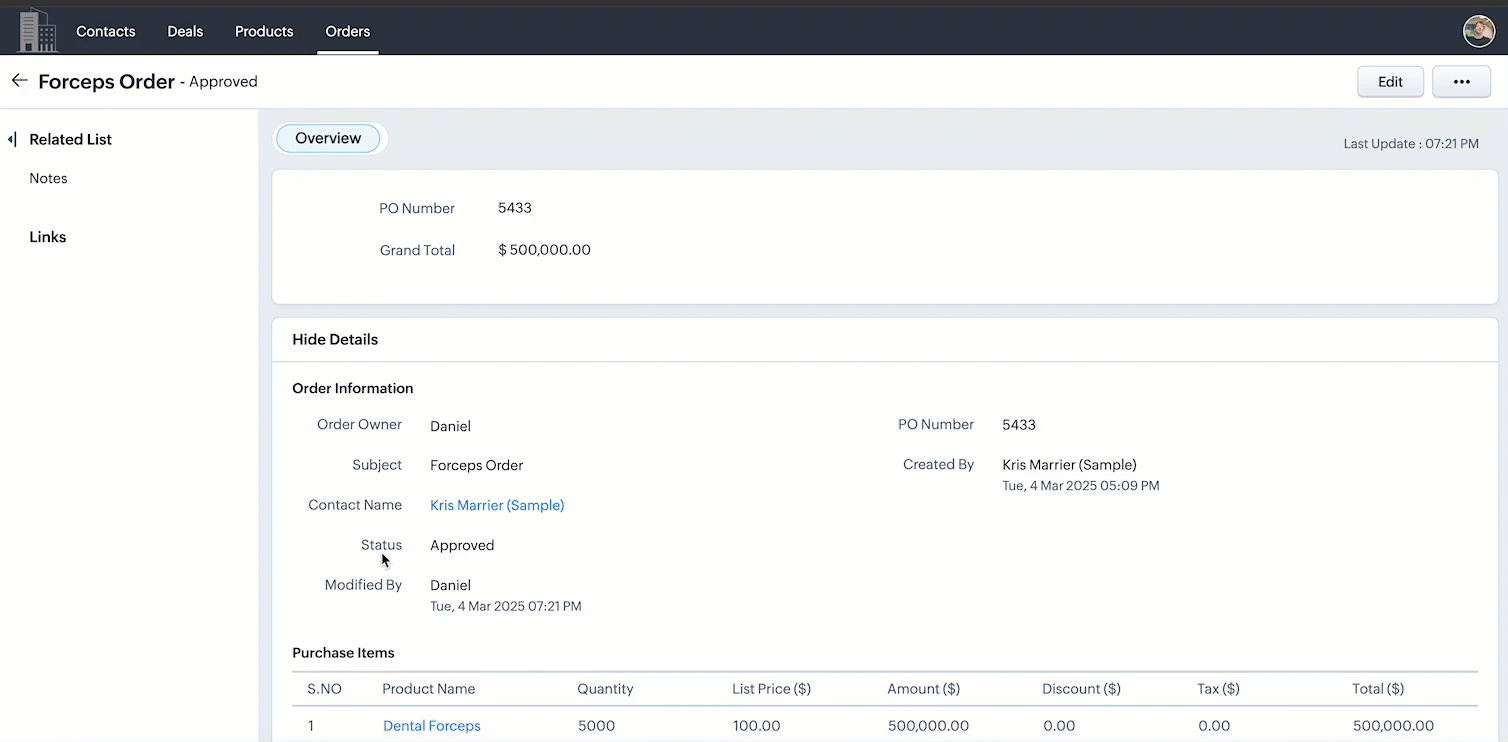
Task: Click the Quantity column header
Action: tap(605, 689)
